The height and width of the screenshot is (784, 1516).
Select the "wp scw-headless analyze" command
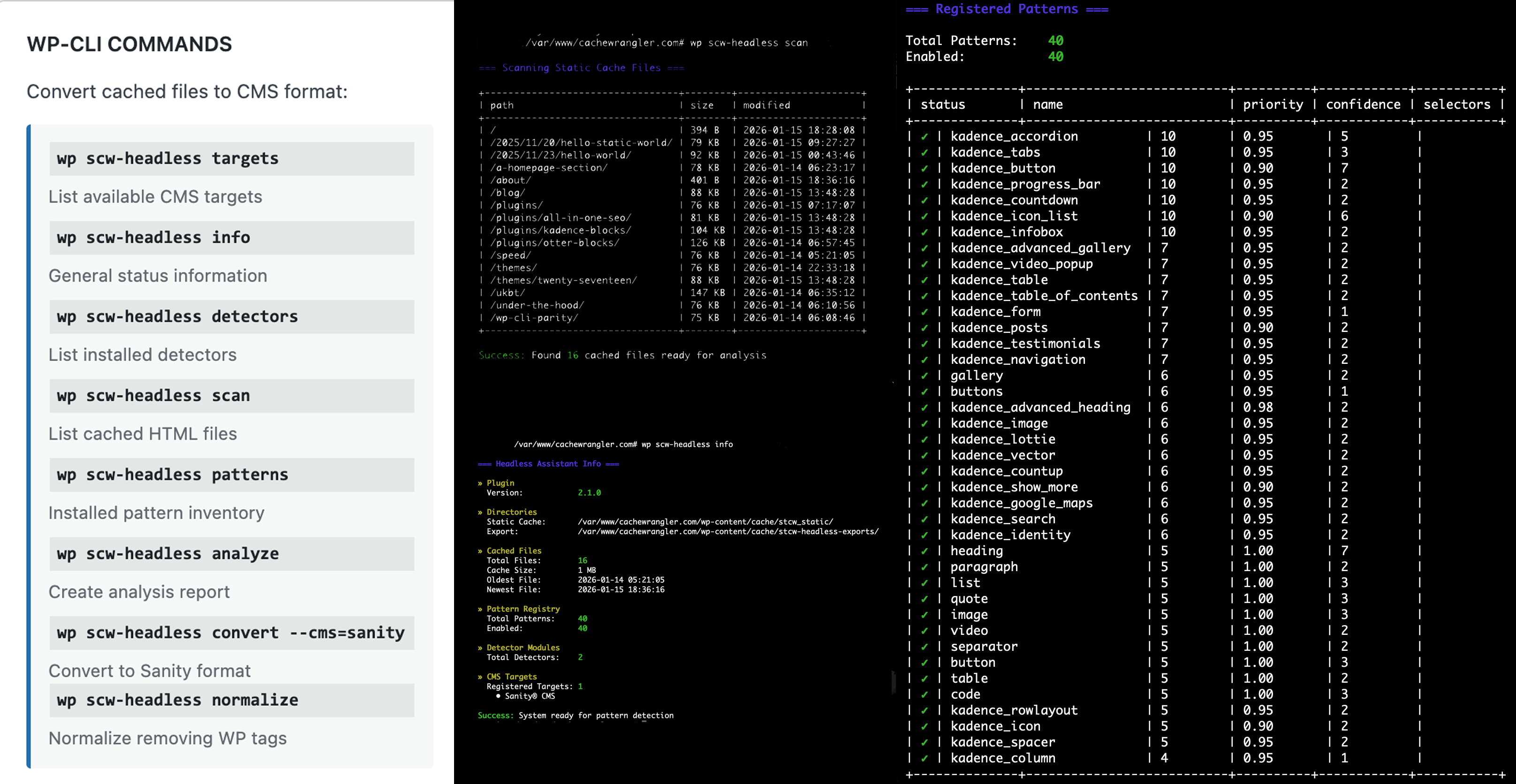coord(231,553)
